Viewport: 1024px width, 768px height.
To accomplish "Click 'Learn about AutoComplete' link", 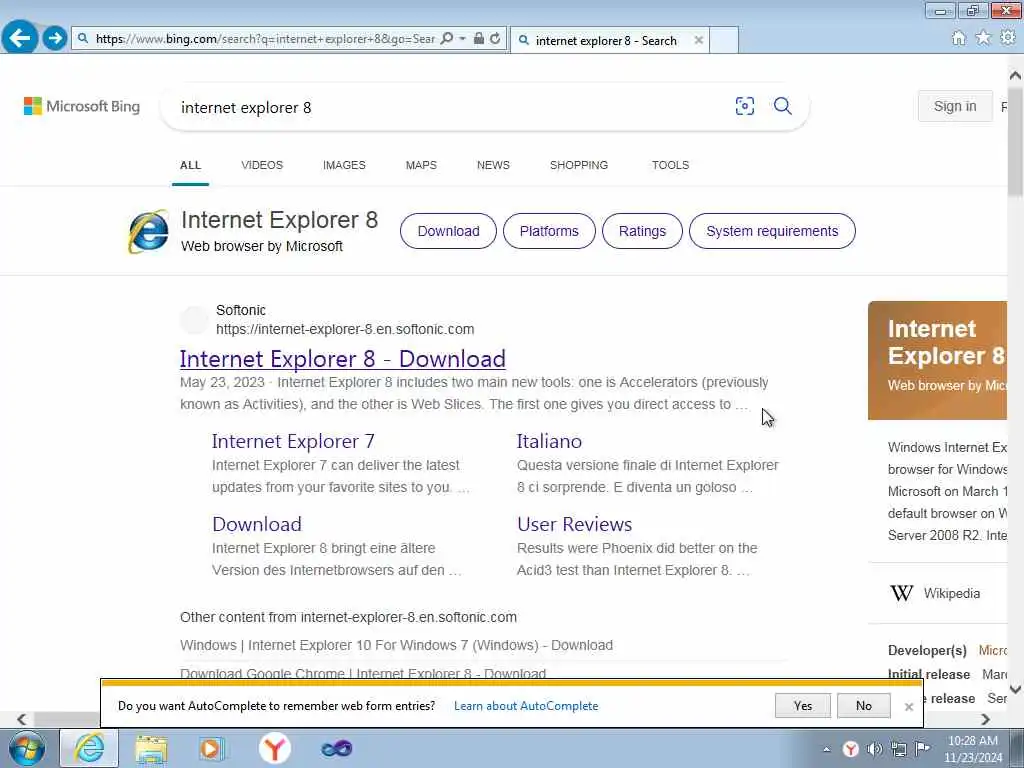I will 526,706.
